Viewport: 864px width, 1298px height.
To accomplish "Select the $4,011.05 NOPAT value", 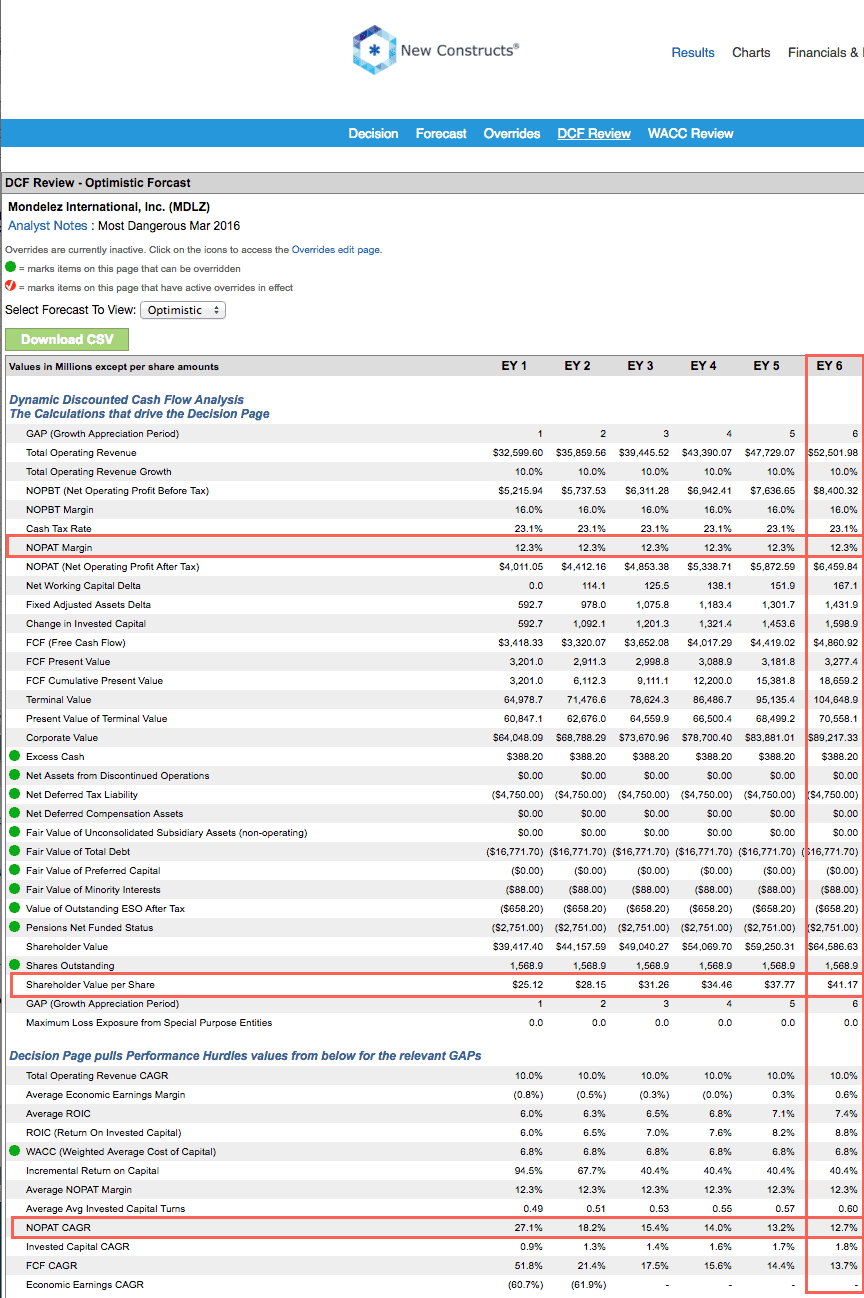I will point(520,567).
